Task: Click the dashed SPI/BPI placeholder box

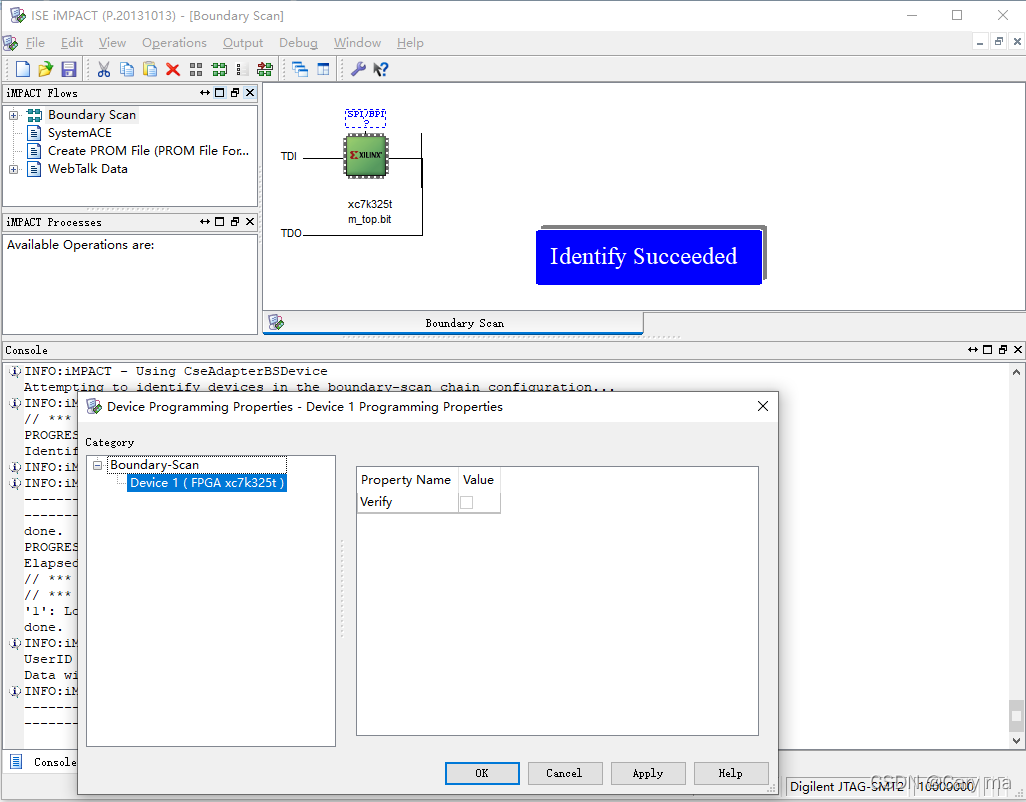Action: coord(366,118)
